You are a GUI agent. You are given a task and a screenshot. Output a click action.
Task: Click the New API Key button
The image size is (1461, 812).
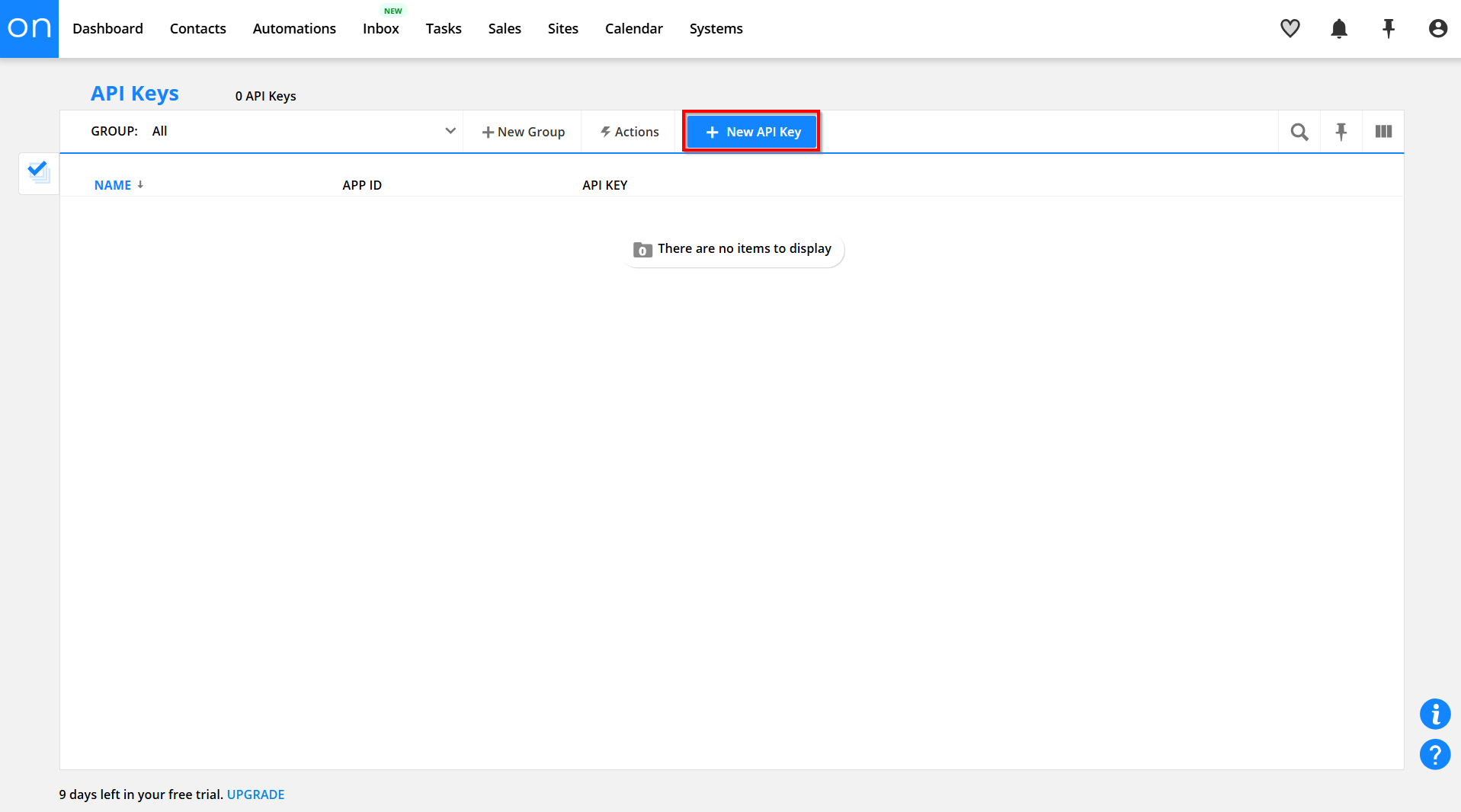(751, 132)
